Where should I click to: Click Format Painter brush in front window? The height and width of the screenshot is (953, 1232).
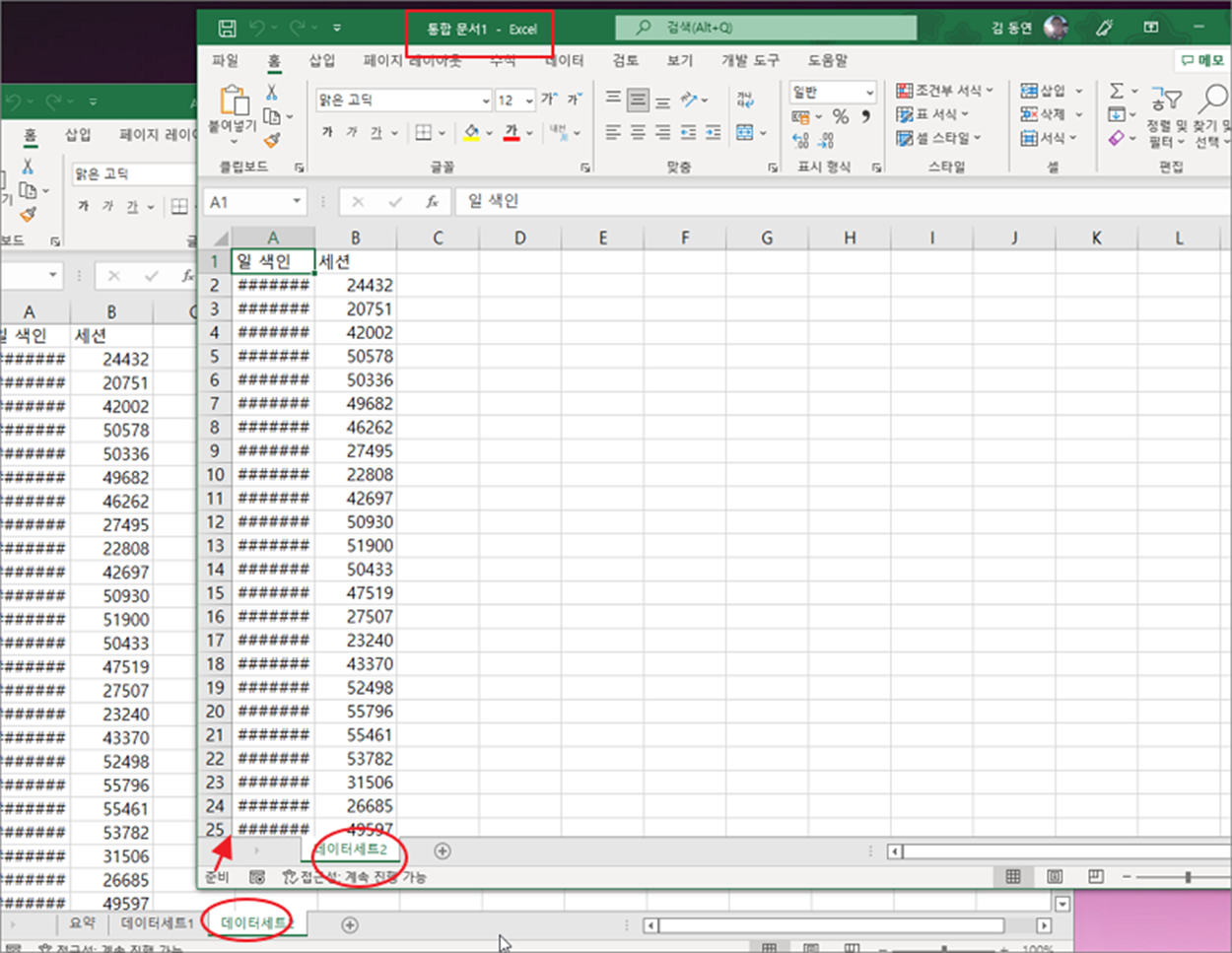(272, 141)
